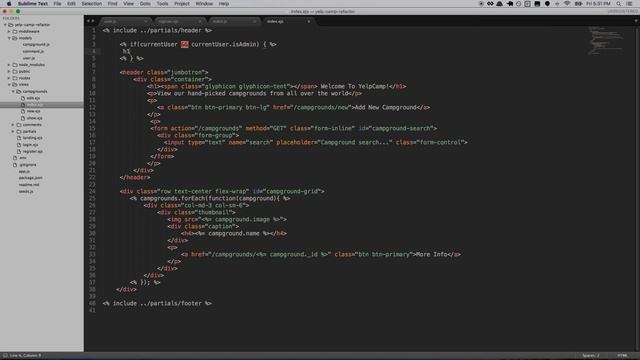Screen dimensions: 640x360
Task: Collapse the views folder
Action: (x=9, y=84)
